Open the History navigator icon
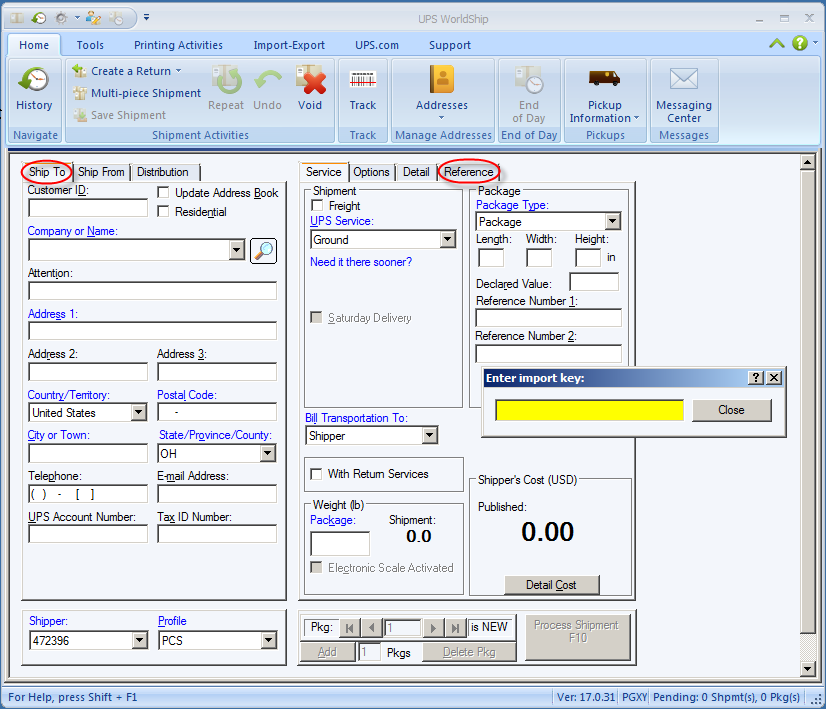826x709 pixels. click(x=34, y=81)
